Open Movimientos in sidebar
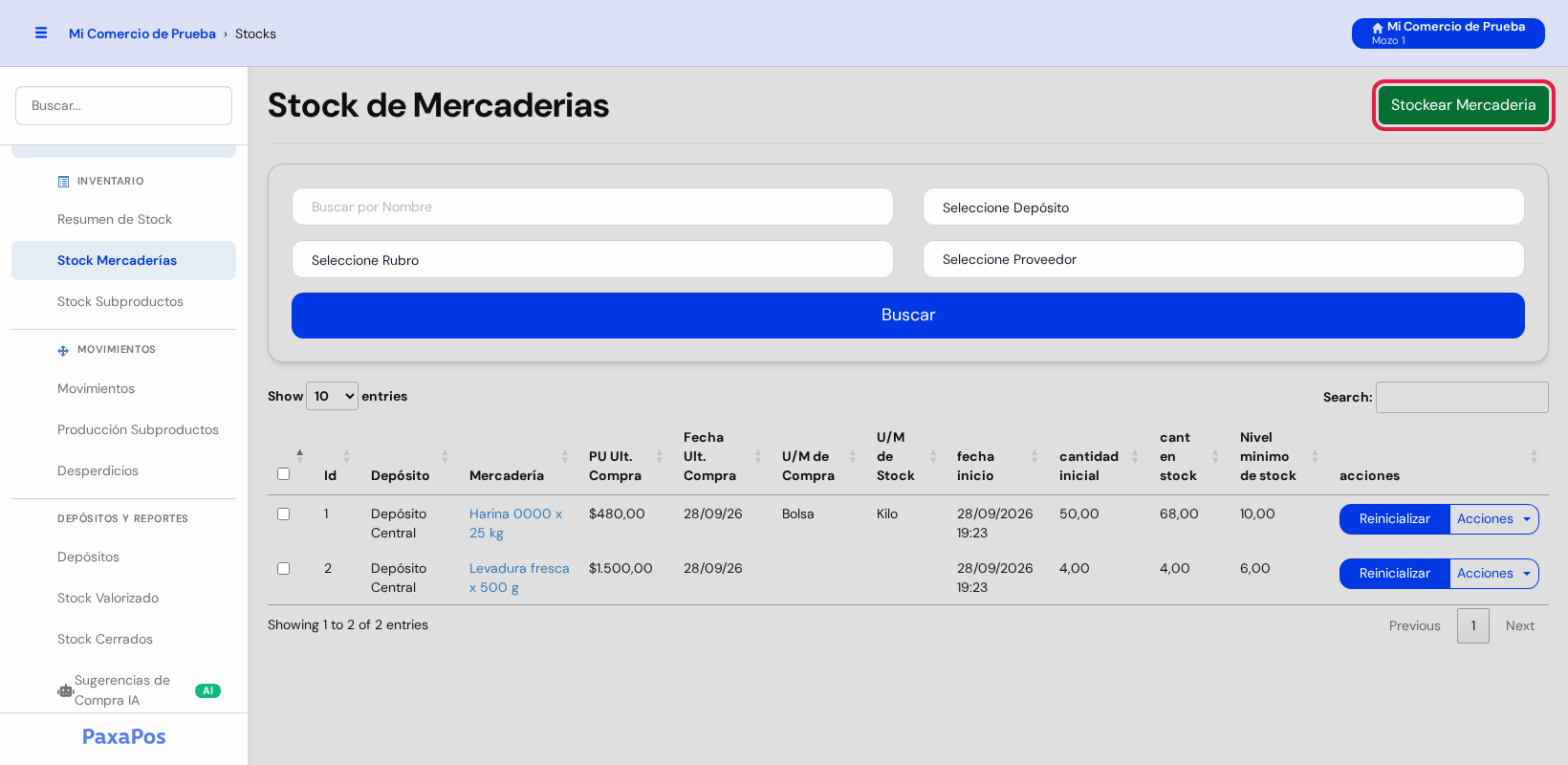Screen dimensions: 1568x765 click(96, 388)
